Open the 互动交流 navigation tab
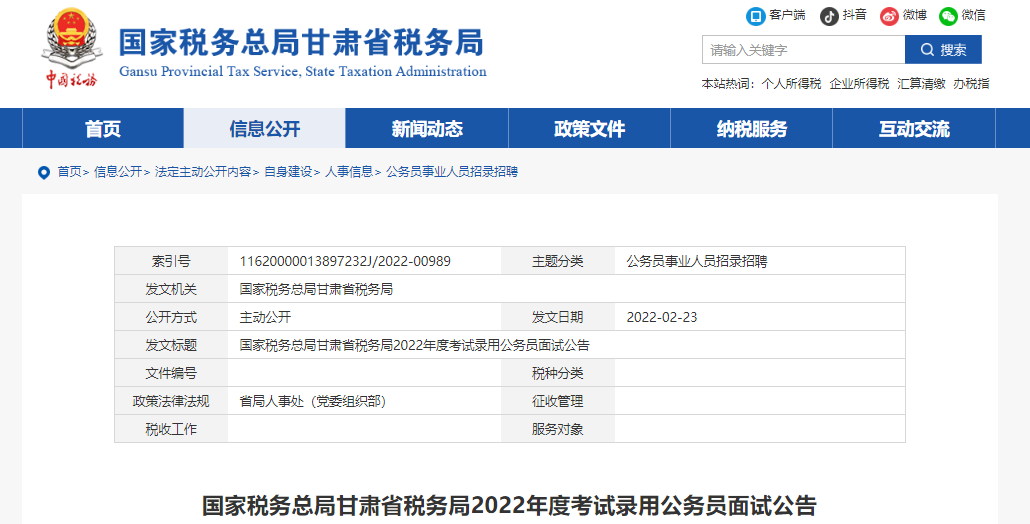Image resolution: width=1030 pixels, height=524 pixels. (x=914, y=129)
